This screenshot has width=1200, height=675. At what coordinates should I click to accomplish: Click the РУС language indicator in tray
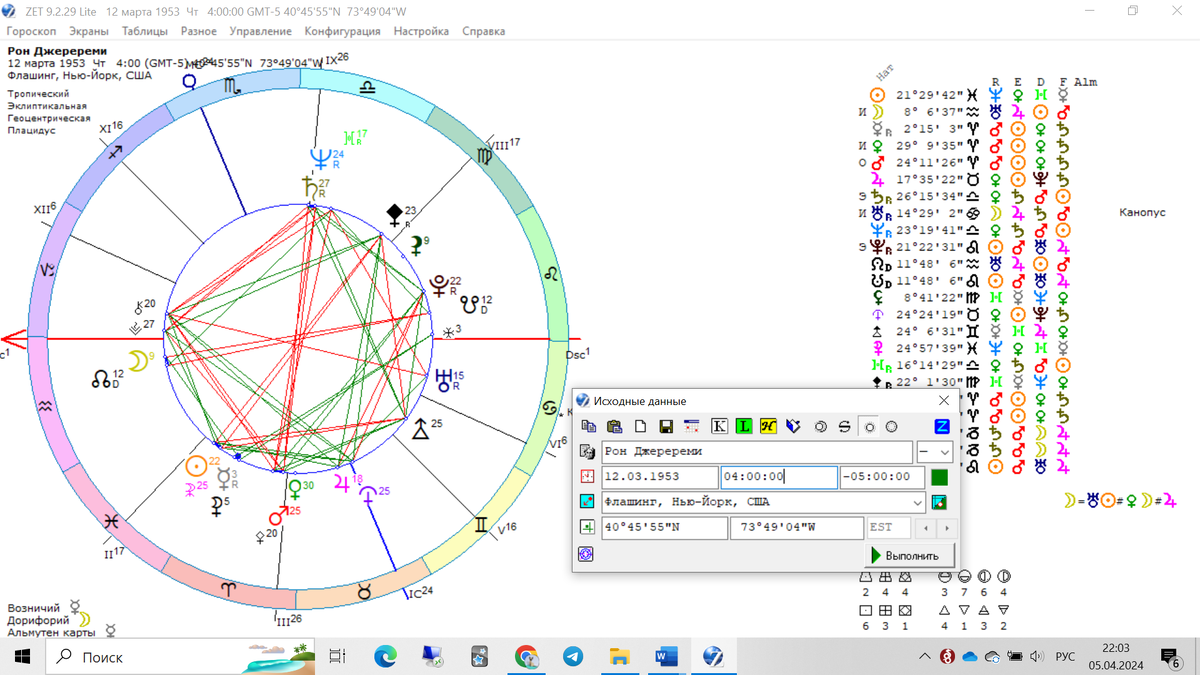click(1066, 656)
